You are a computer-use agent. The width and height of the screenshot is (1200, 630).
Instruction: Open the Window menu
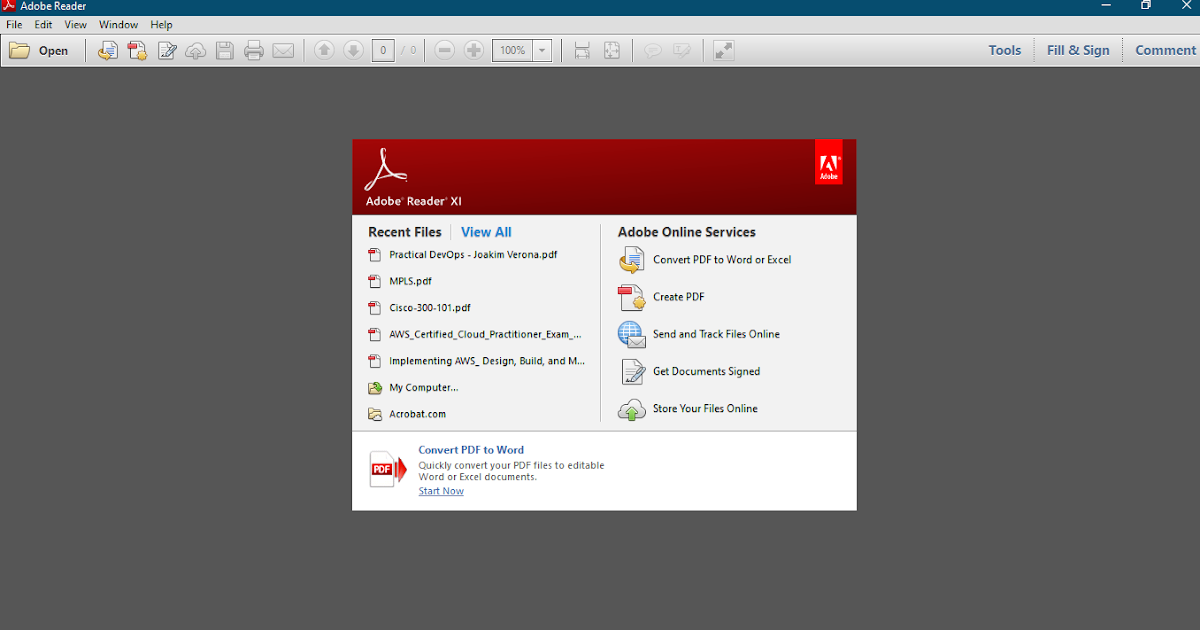click(118, 24)
